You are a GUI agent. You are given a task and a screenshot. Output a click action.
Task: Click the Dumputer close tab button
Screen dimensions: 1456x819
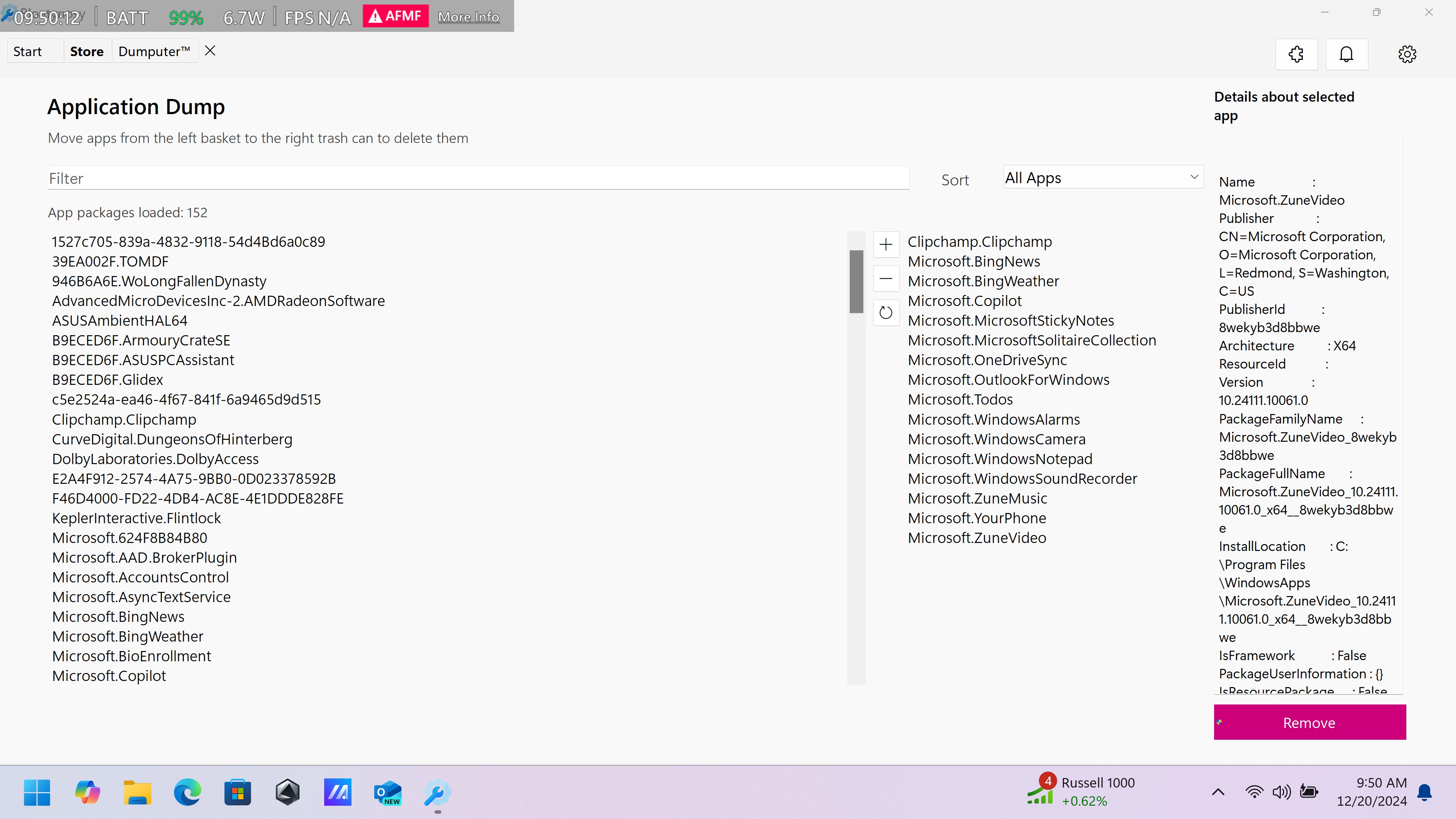point(210,51)
